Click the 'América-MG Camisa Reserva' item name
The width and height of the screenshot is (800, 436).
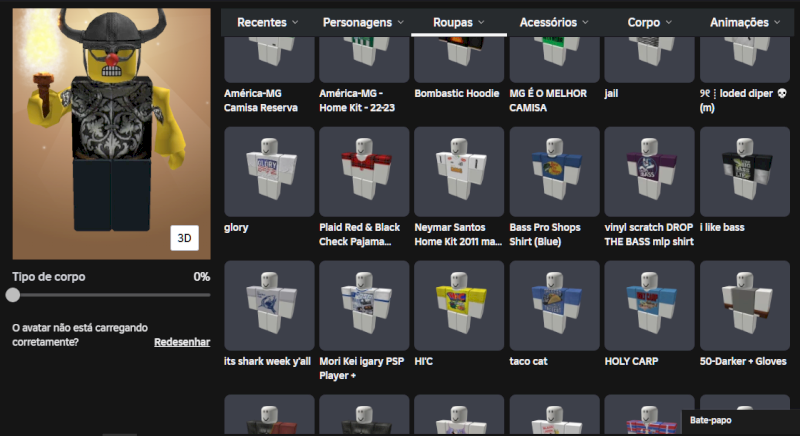261,100
